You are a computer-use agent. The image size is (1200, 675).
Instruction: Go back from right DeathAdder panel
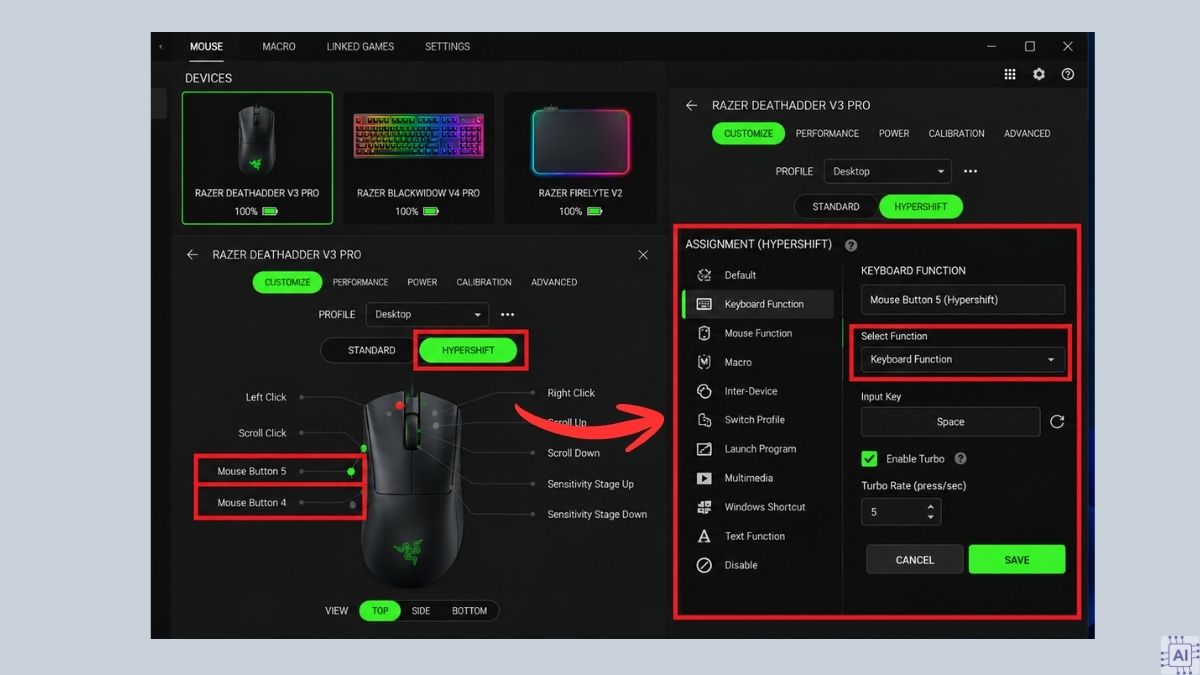[691, 105]
